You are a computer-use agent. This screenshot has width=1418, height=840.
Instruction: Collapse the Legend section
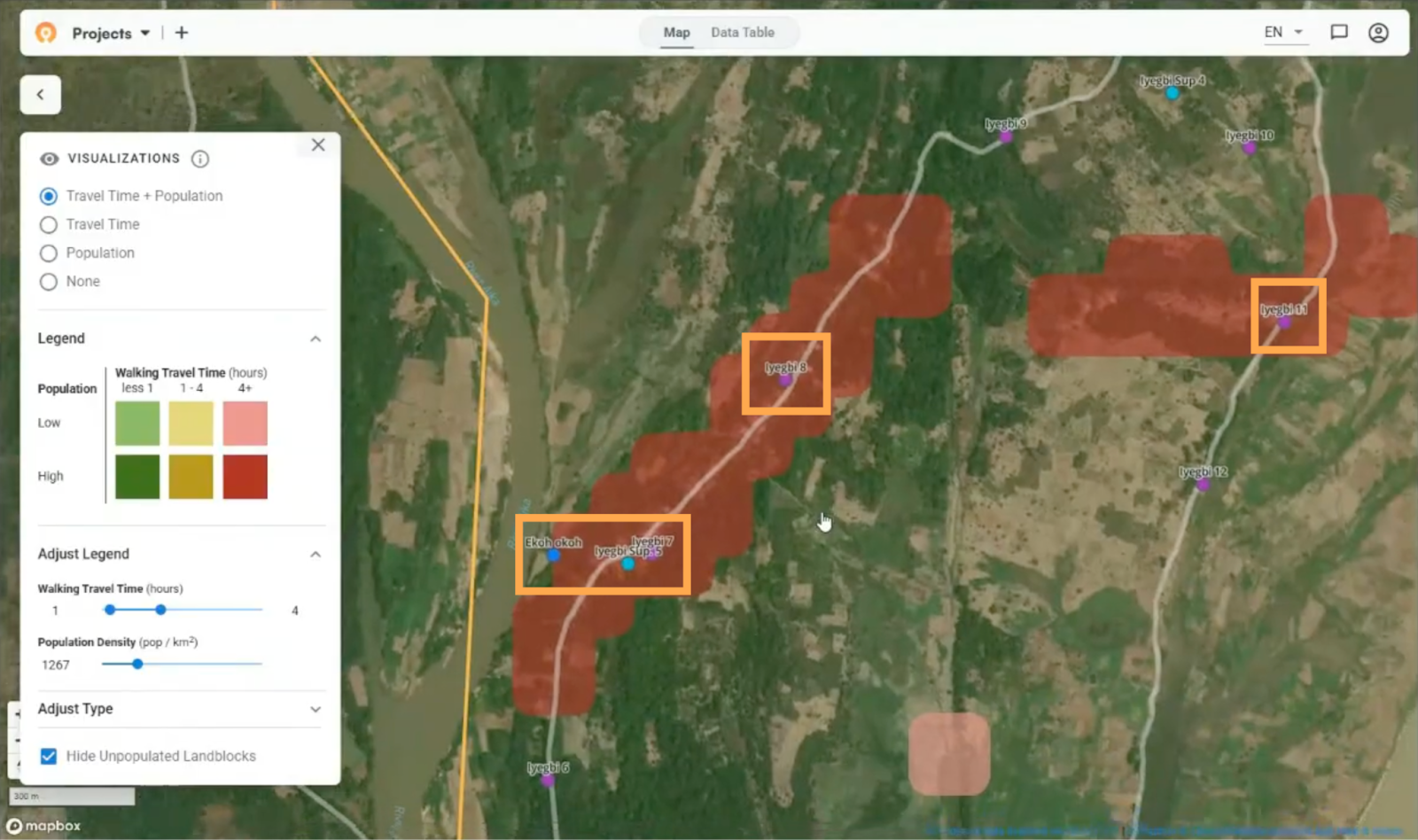click(316, 339)
